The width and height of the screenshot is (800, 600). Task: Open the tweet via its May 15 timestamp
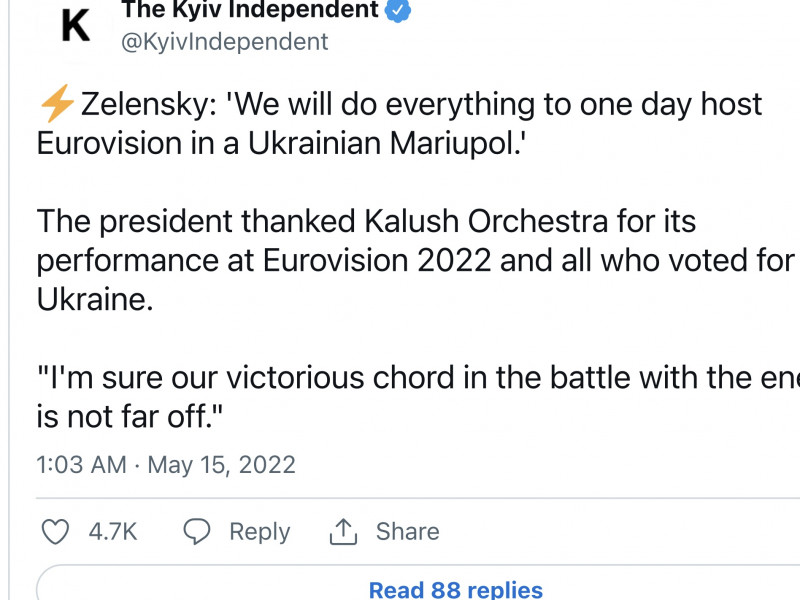[x=227, y=464]
